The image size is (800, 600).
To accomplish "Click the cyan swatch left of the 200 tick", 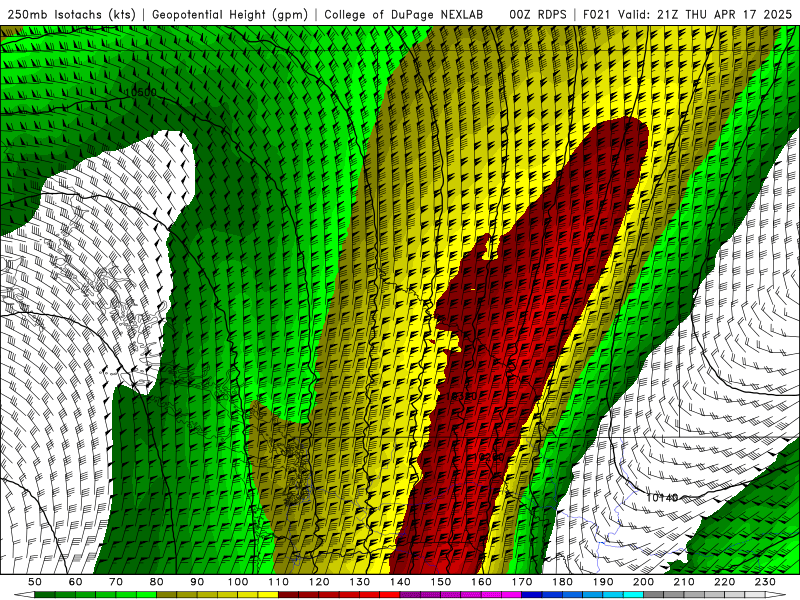I will [x=633, y=595].
